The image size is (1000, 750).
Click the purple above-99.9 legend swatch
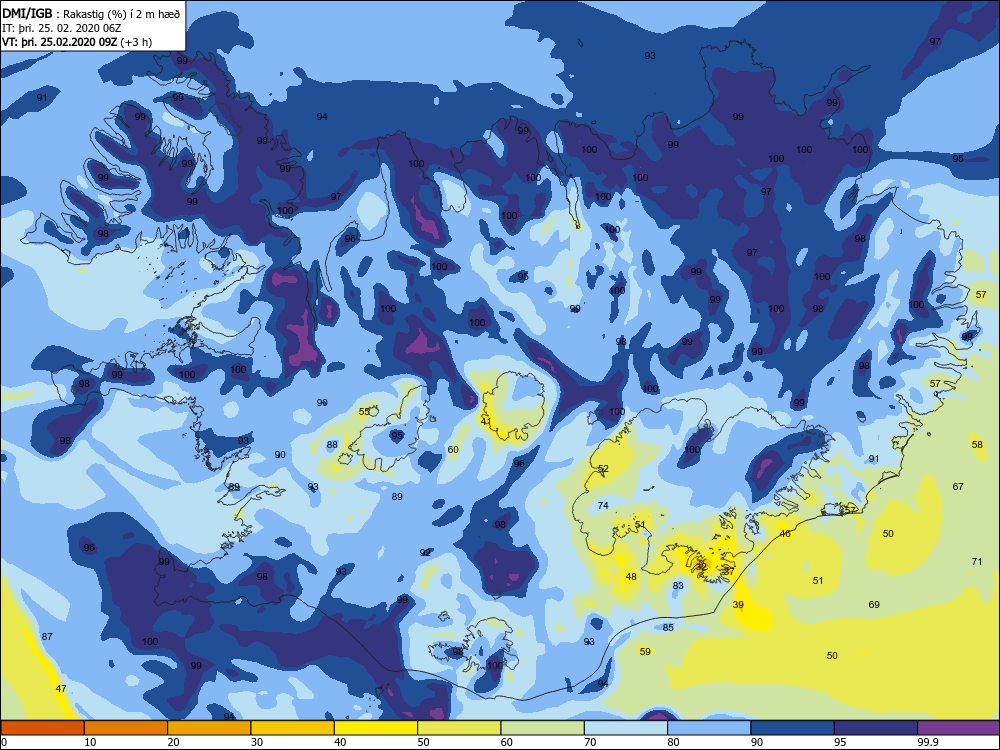pos(959,728)
